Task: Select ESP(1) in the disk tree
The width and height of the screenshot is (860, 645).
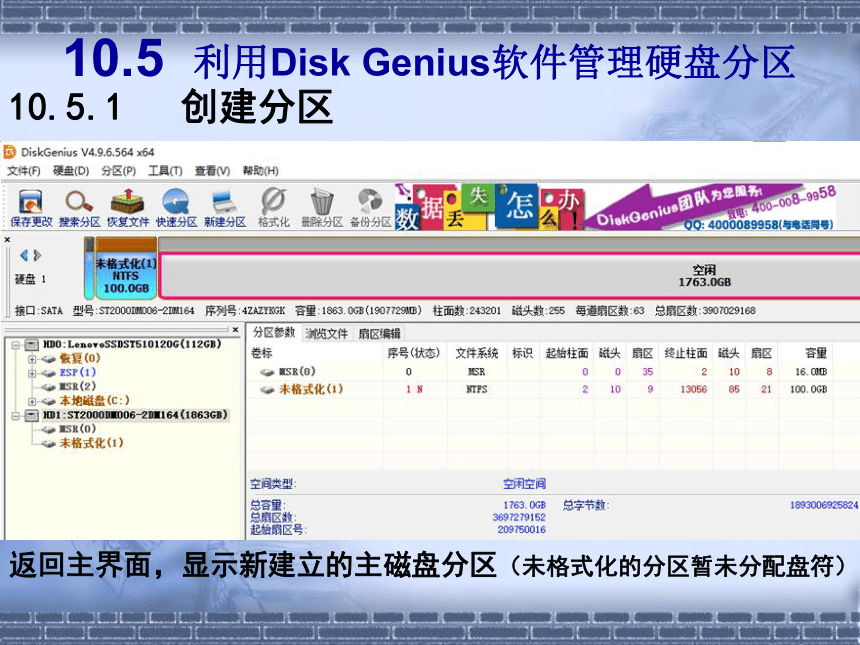Action: pos(78,372)
